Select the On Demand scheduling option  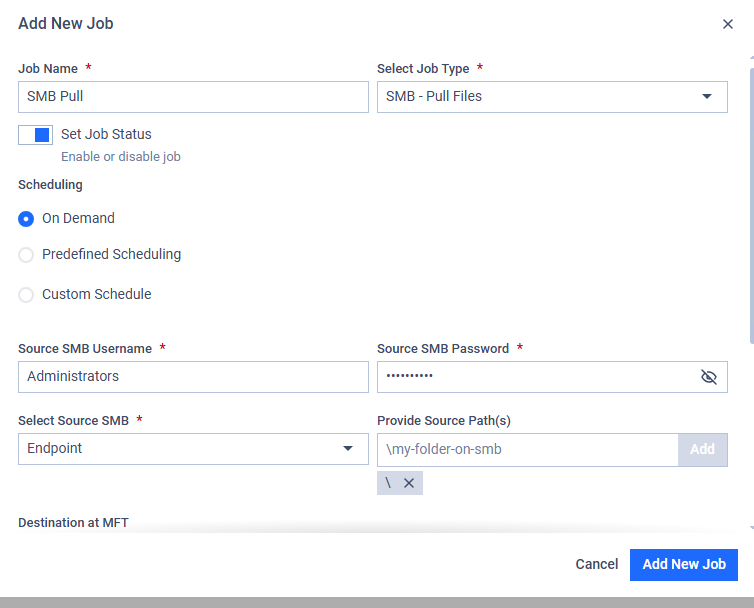[26, 219]
